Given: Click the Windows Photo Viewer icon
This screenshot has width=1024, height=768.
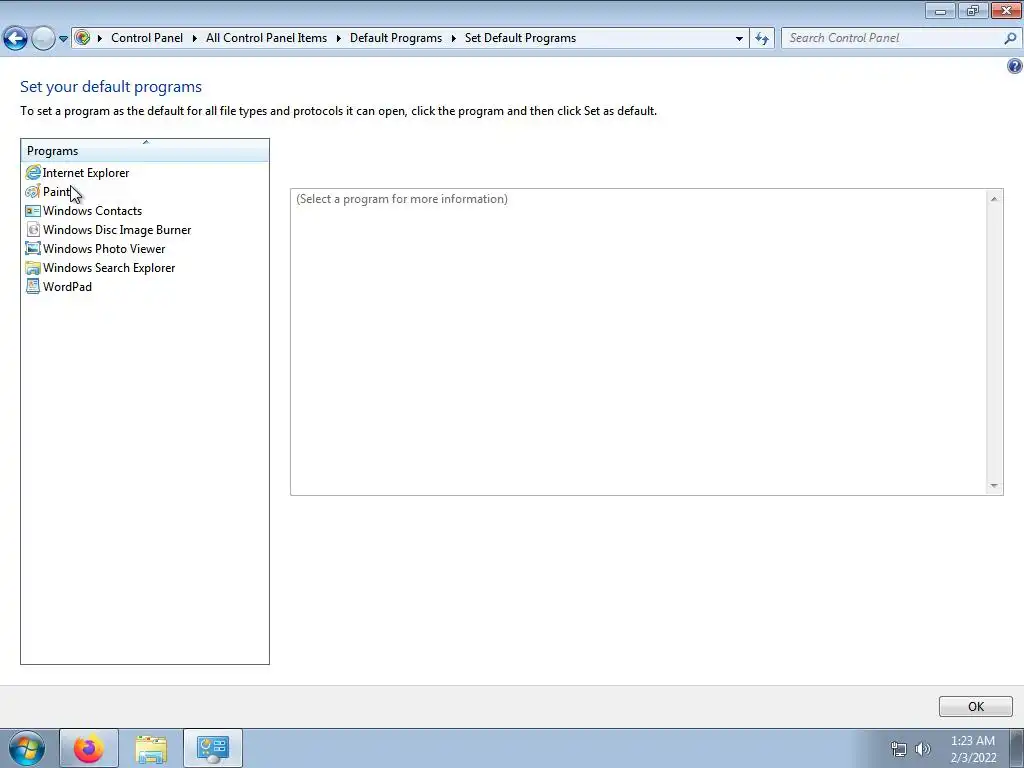Looking at the screenshot, I should click(33, 248).
